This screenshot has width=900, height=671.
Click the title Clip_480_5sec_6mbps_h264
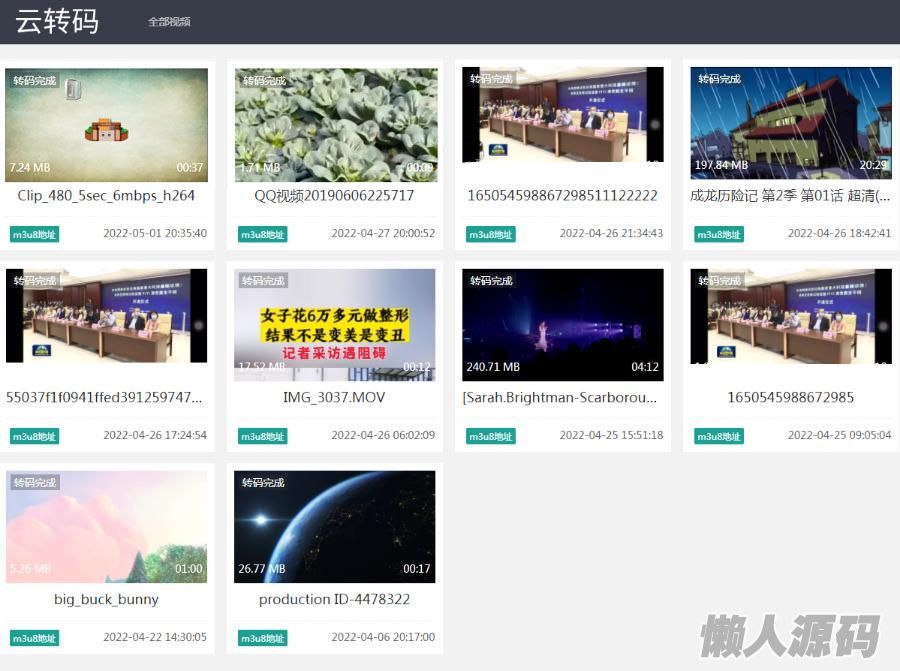pyautogui.click(x=106, y=196)
